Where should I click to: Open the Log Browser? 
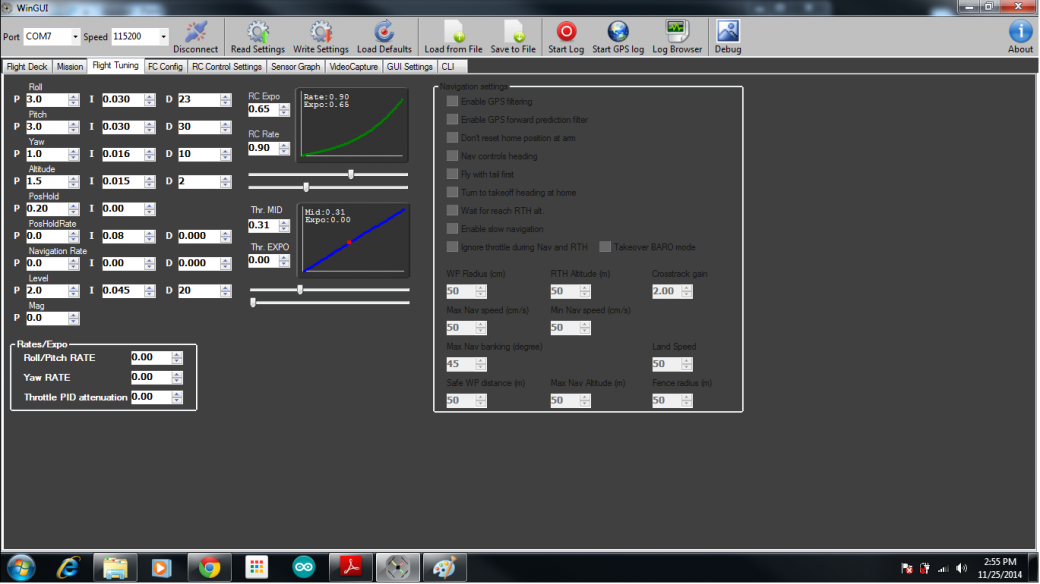(x=677, y=31)
